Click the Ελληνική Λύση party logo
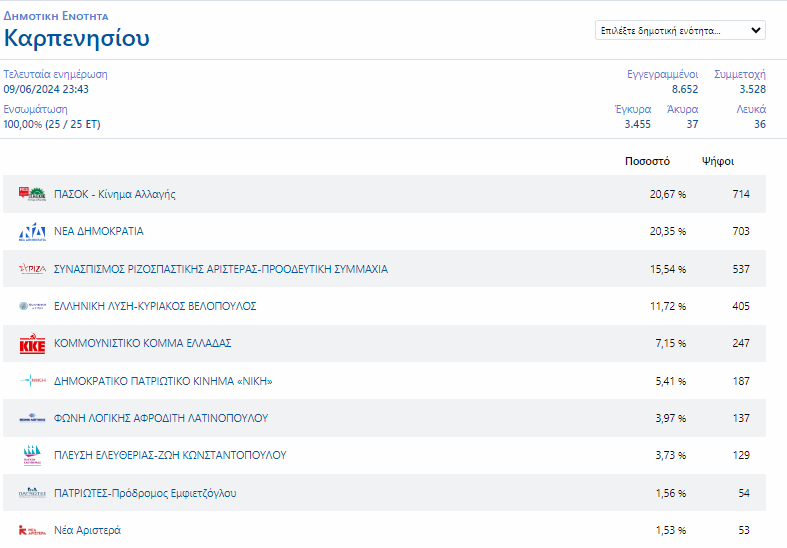 tap(32, 306)
